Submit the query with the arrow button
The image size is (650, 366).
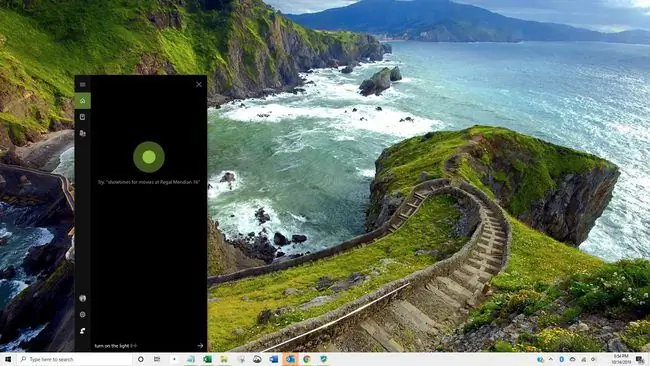pyautogui.click(x=200, y=345)
